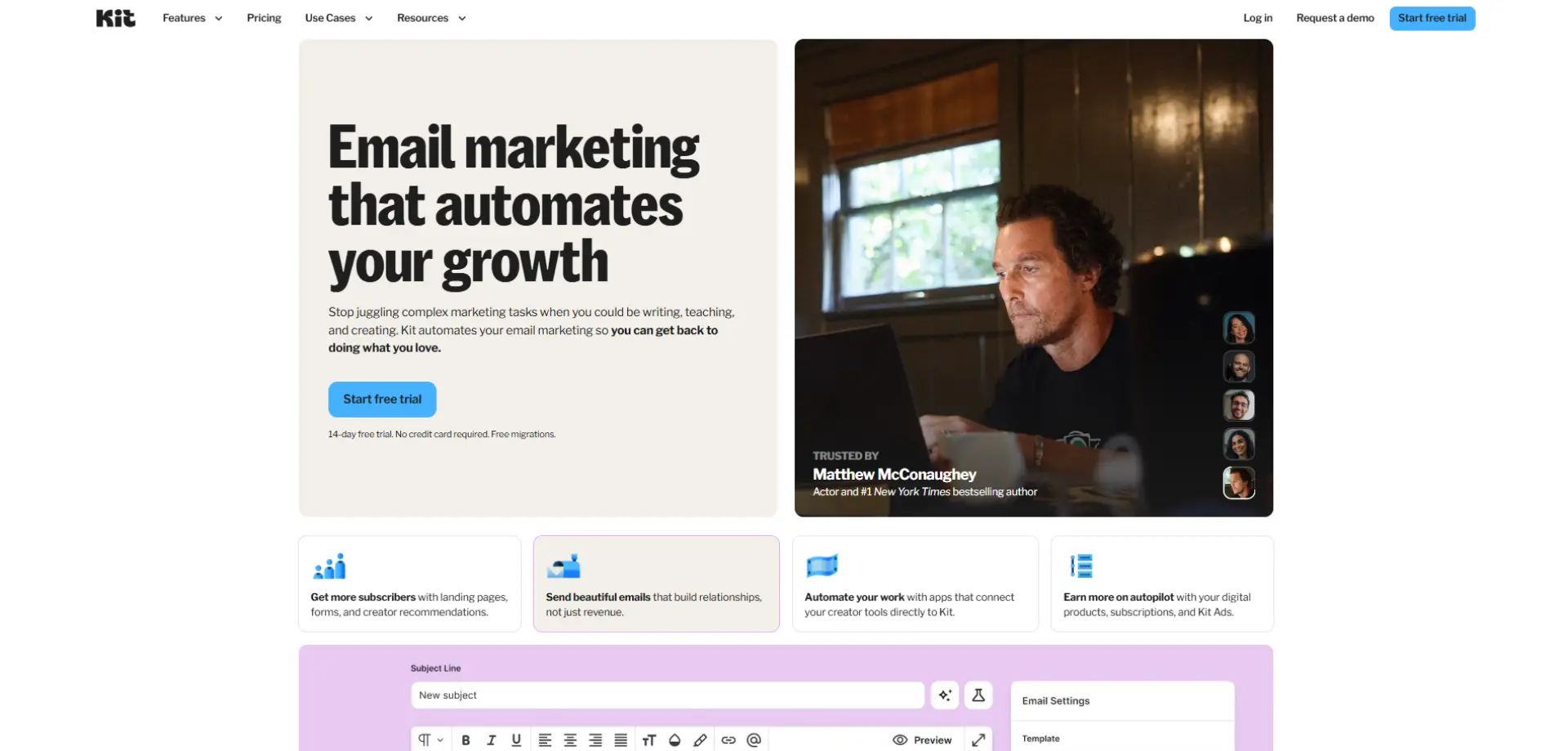Select the Automate your work card

coord(915,583)
